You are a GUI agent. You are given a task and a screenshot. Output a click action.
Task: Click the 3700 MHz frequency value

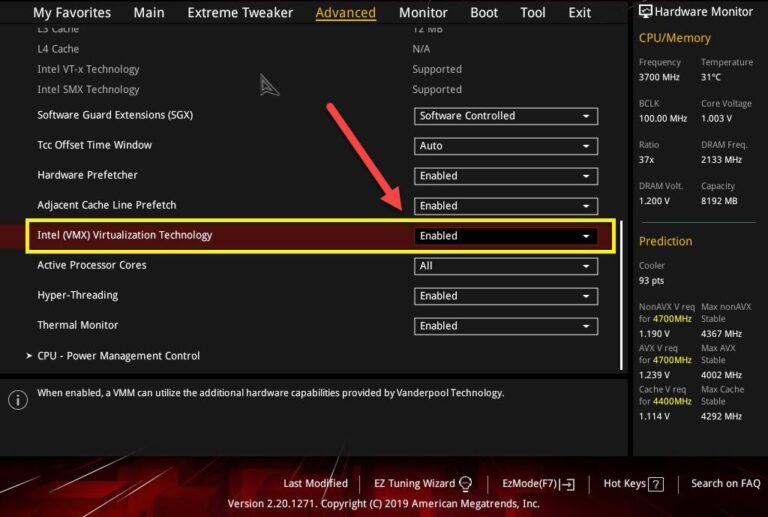pos(659,77)
